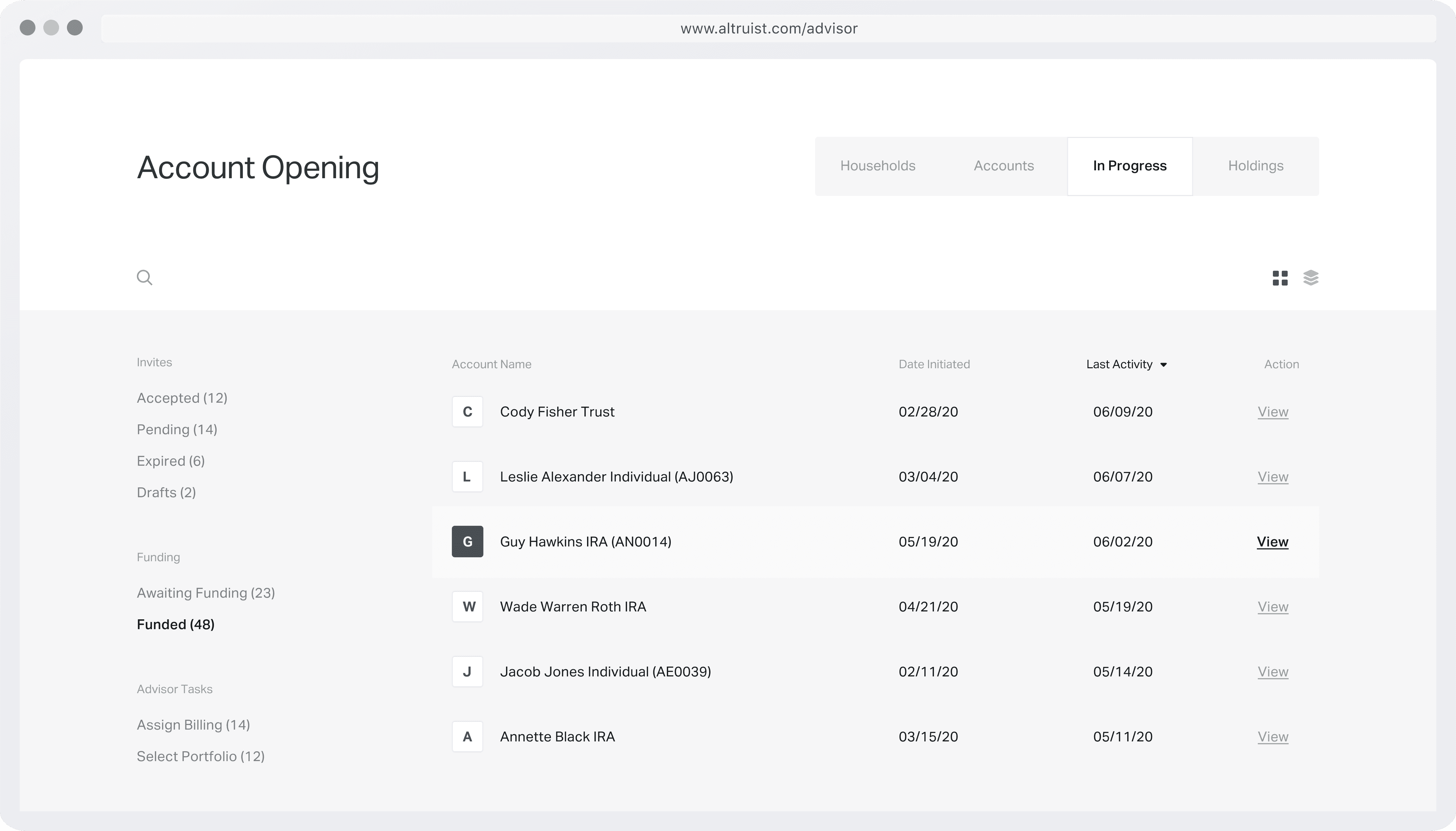The image size is (1456, 831).
Task: Click the search magnifier icon
Action: point(144,277)
